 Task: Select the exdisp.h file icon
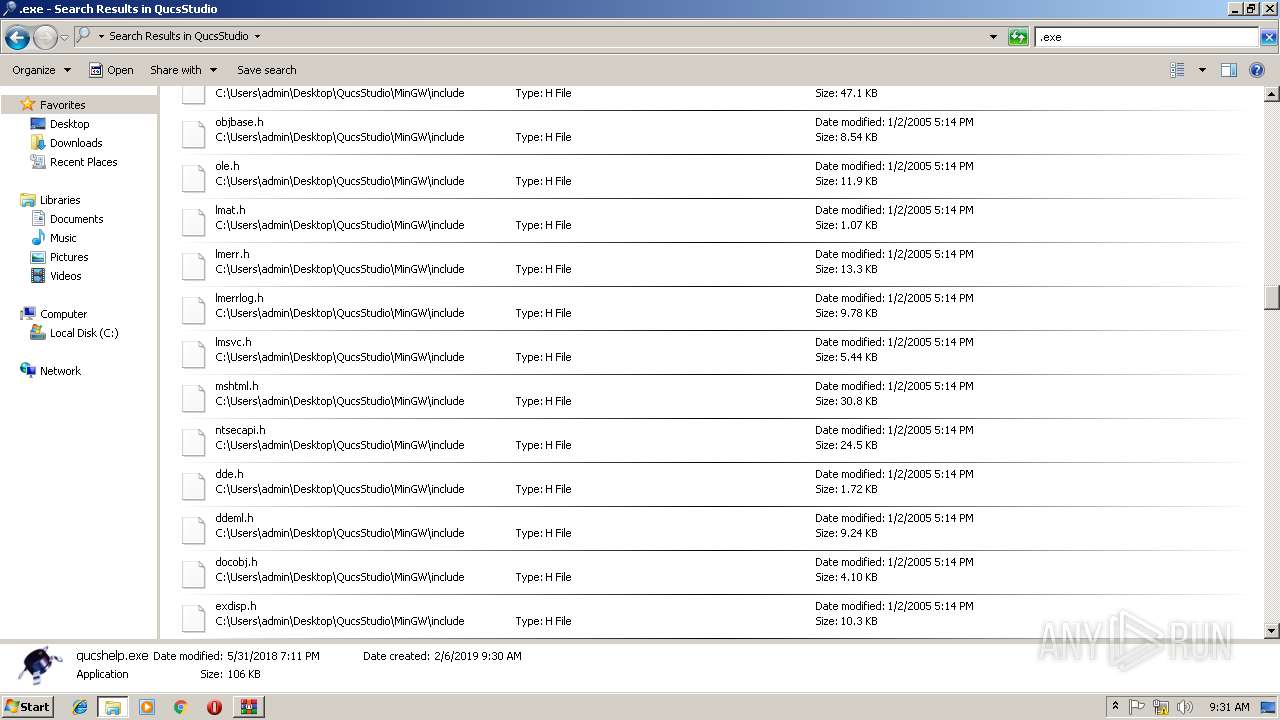pyautogui.click(x=194, y=617)
